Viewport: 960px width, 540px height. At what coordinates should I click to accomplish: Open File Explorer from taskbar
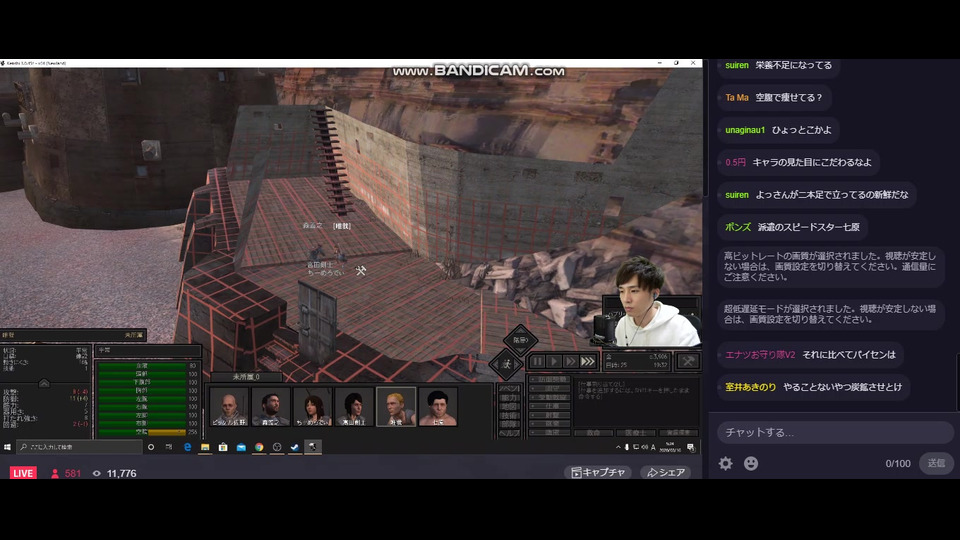(x=205, y=447)
